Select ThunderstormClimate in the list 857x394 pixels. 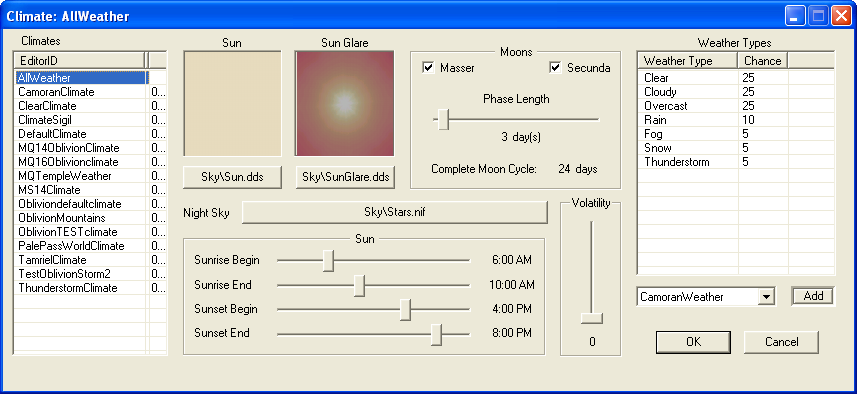(90, 288)
